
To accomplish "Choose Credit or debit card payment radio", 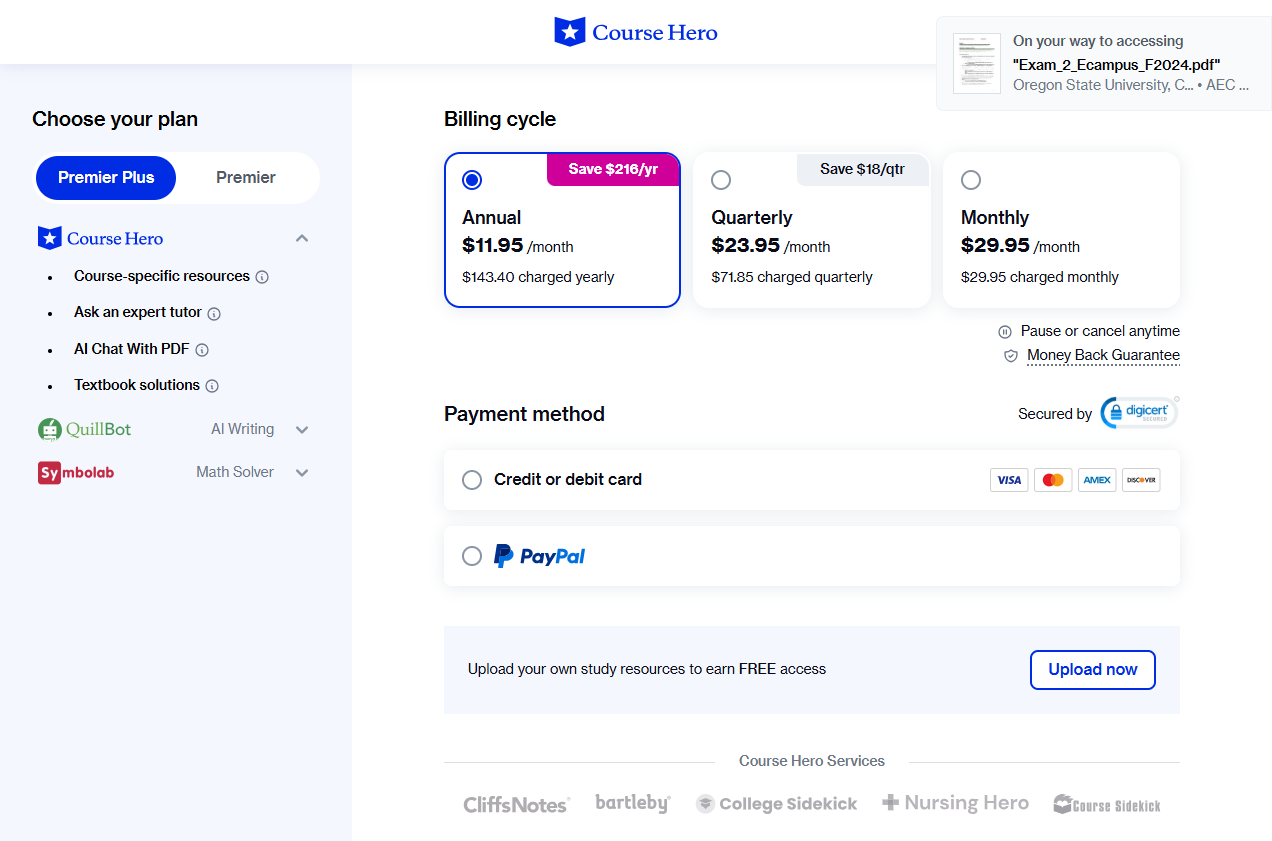I will point(472,480).
